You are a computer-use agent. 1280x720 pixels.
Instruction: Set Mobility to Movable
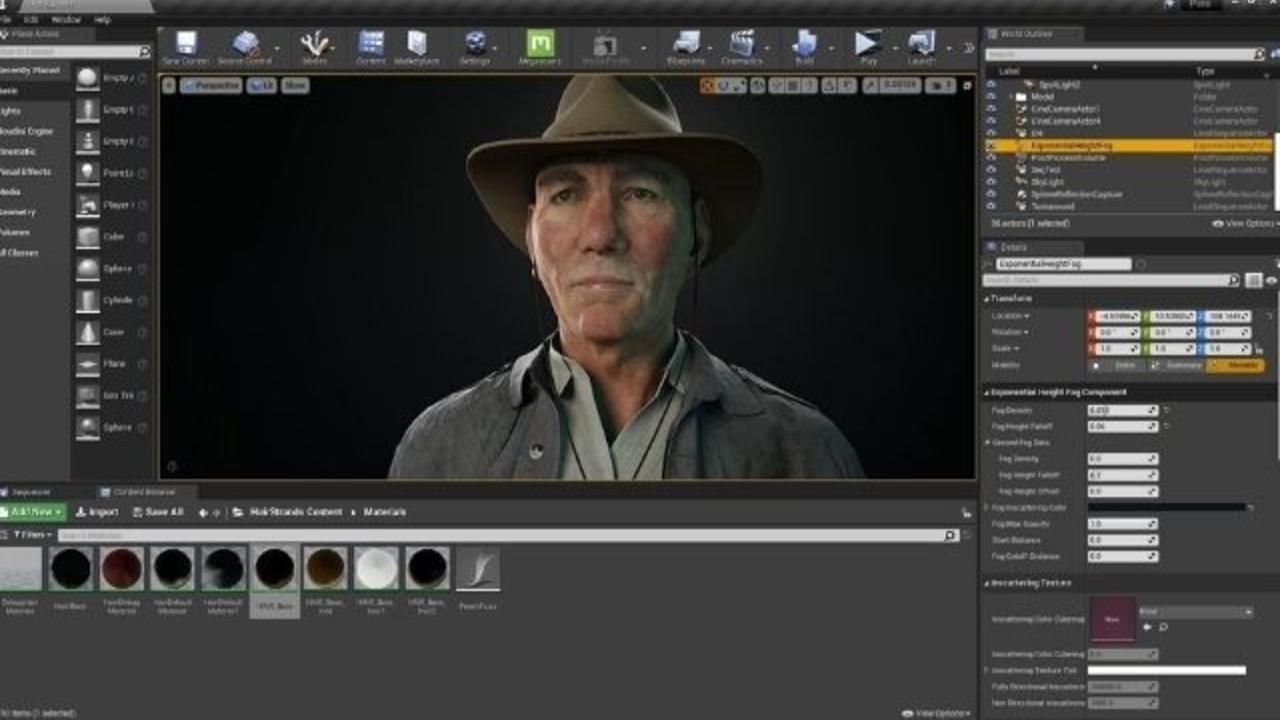pos(1235,366)
